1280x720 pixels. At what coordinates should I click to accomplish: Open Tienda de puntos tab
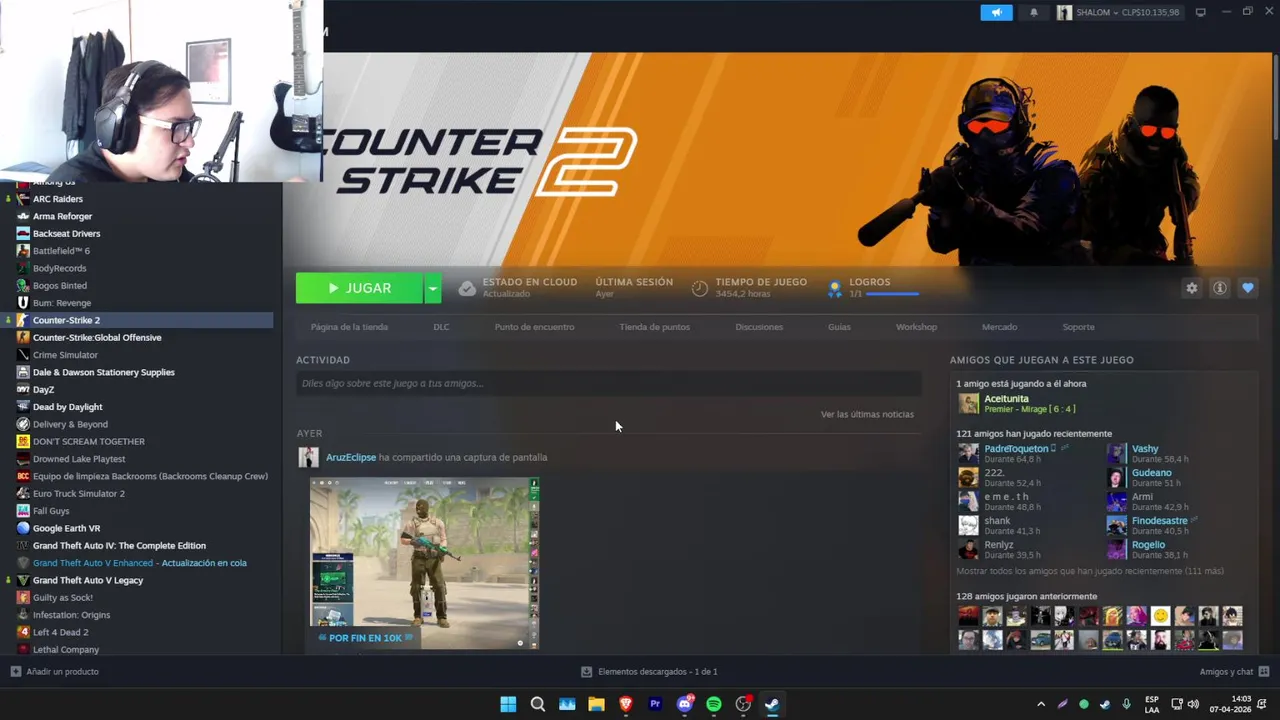pyautogui.click(x=654, y=327)
